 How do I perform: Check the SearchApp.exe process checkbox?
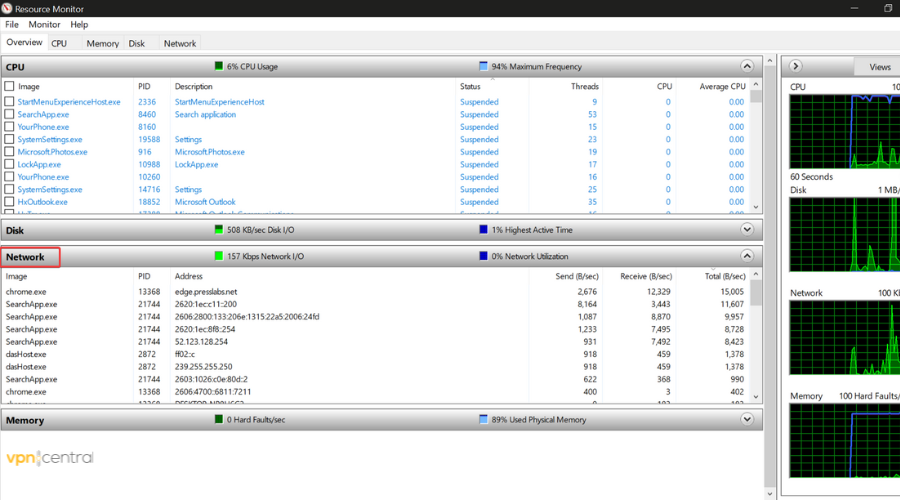pyautogui.click(x=10, y=115)
